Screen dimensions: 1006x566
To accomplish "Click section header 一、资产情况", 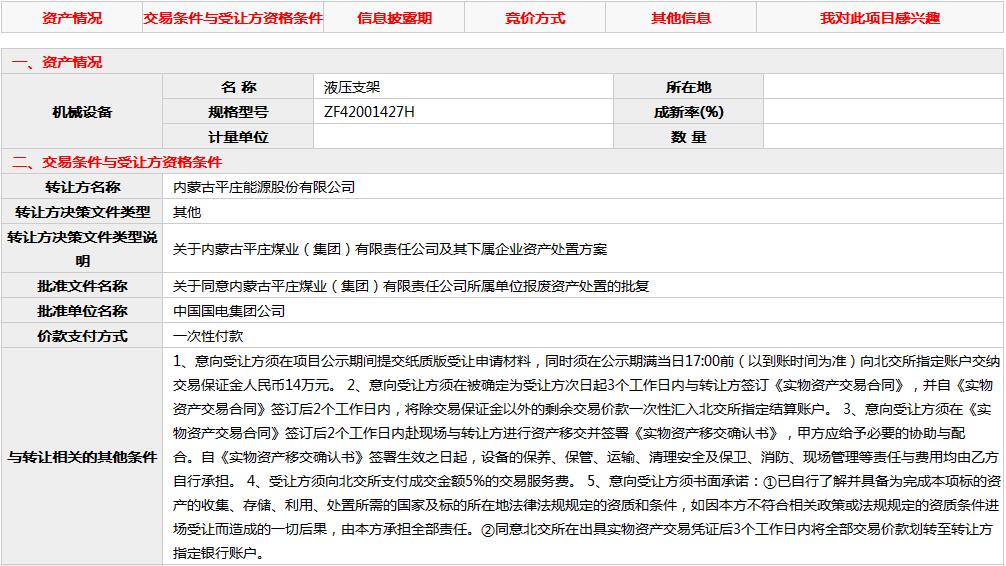I will 57,62.
